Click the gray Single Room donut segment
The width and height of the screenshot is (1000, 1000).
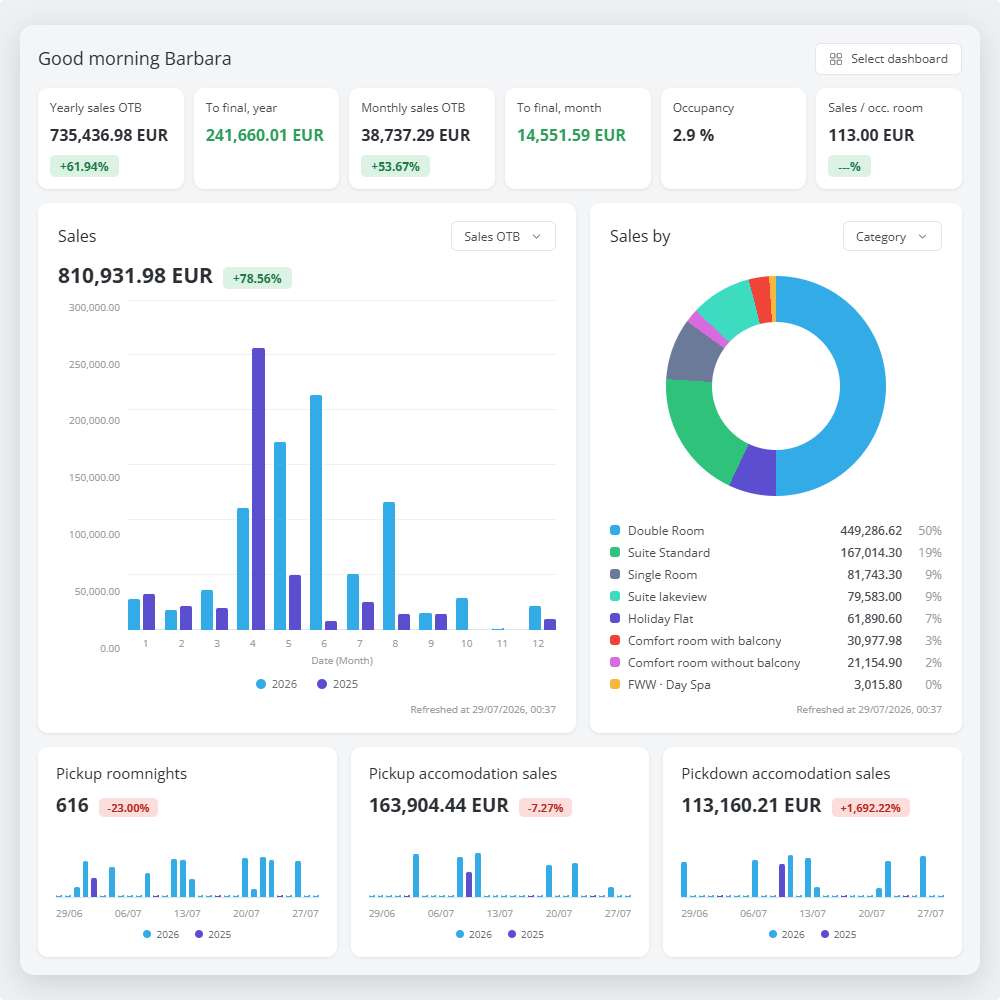point(693,353)
